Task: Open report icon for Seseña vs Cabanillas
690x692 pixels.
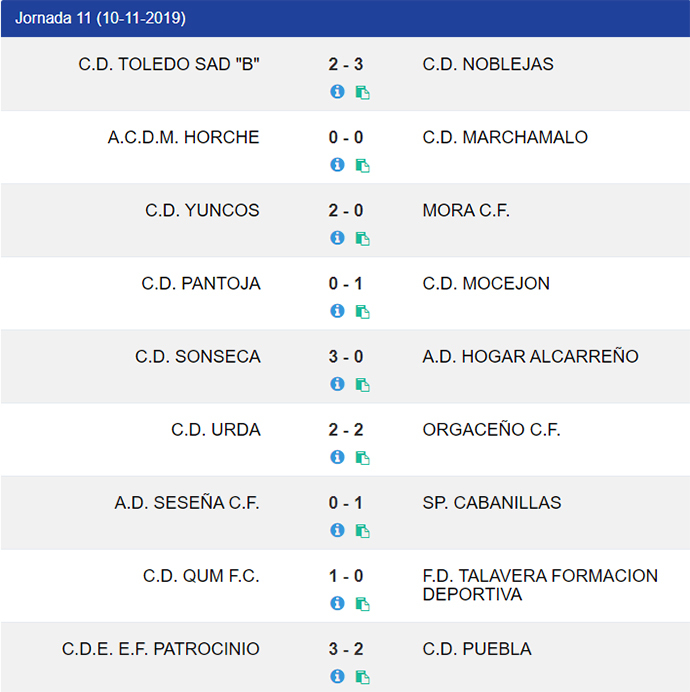Action: [x=362, y=530]
